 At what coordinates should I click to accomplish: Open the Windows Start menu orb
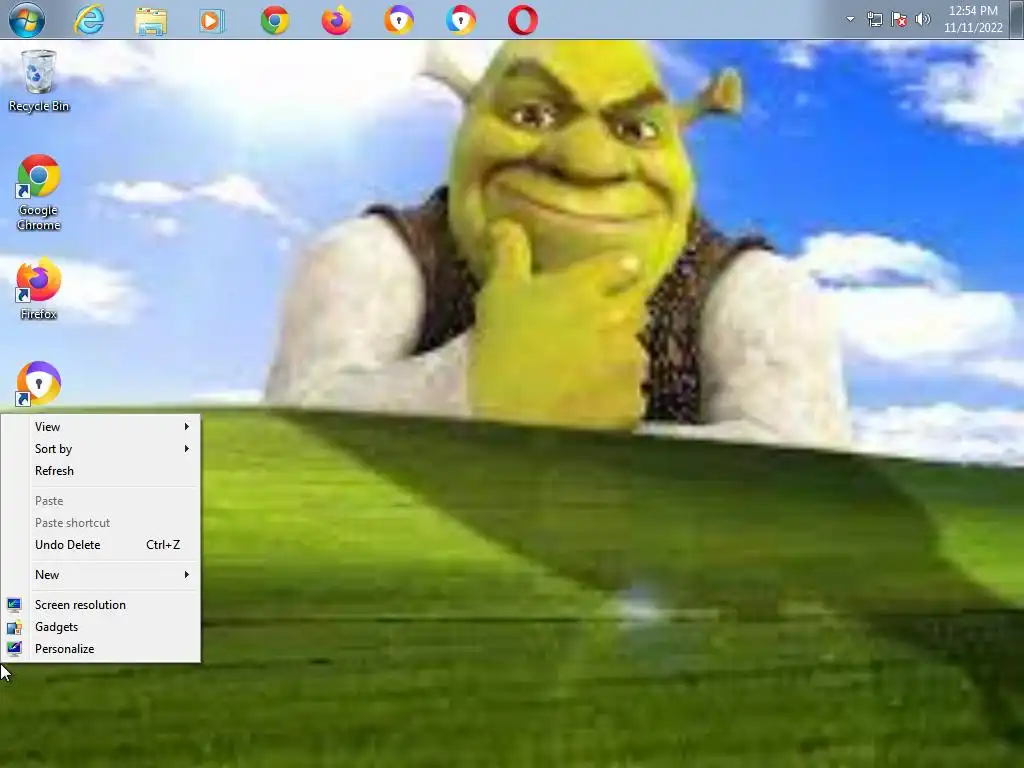pos(27,20)
